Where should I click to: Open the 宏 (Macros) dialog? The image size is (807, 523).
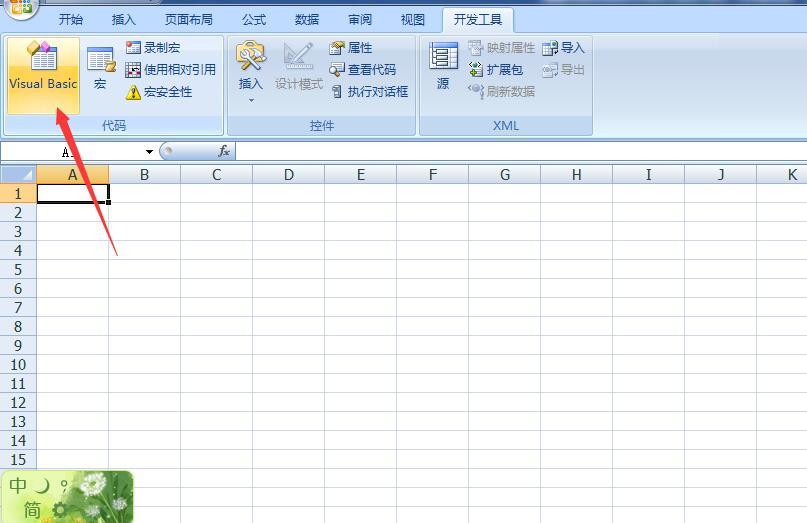pyautogui.click(x=100, y=68)
